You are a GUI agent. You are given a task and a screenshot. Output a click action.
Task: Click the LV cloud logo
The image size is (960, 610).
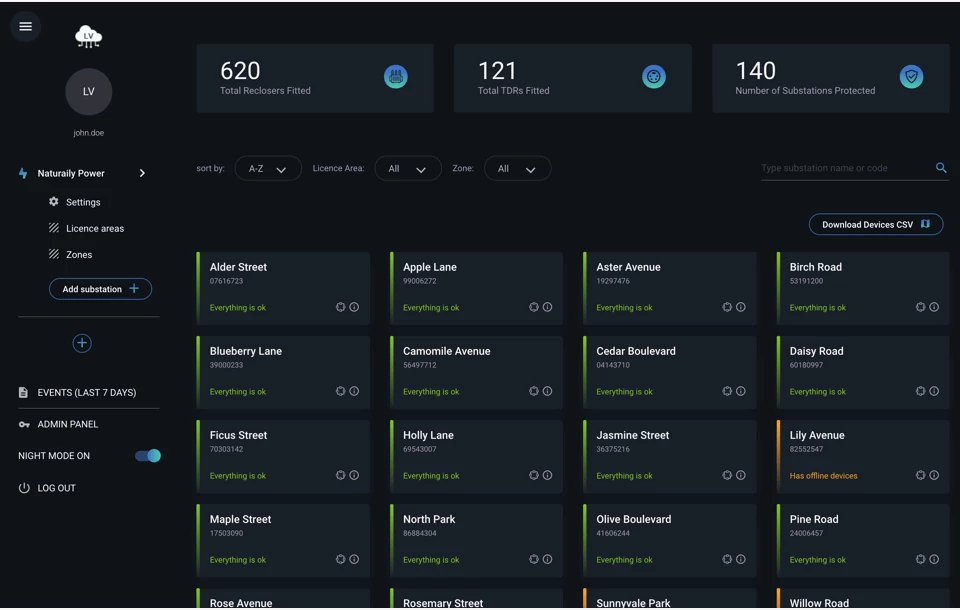(x=88, y=37)
